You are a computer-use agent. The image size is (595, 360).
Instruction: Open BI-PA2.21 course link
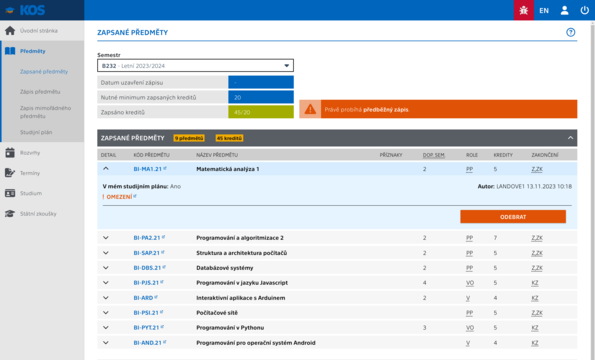[149, 238]
